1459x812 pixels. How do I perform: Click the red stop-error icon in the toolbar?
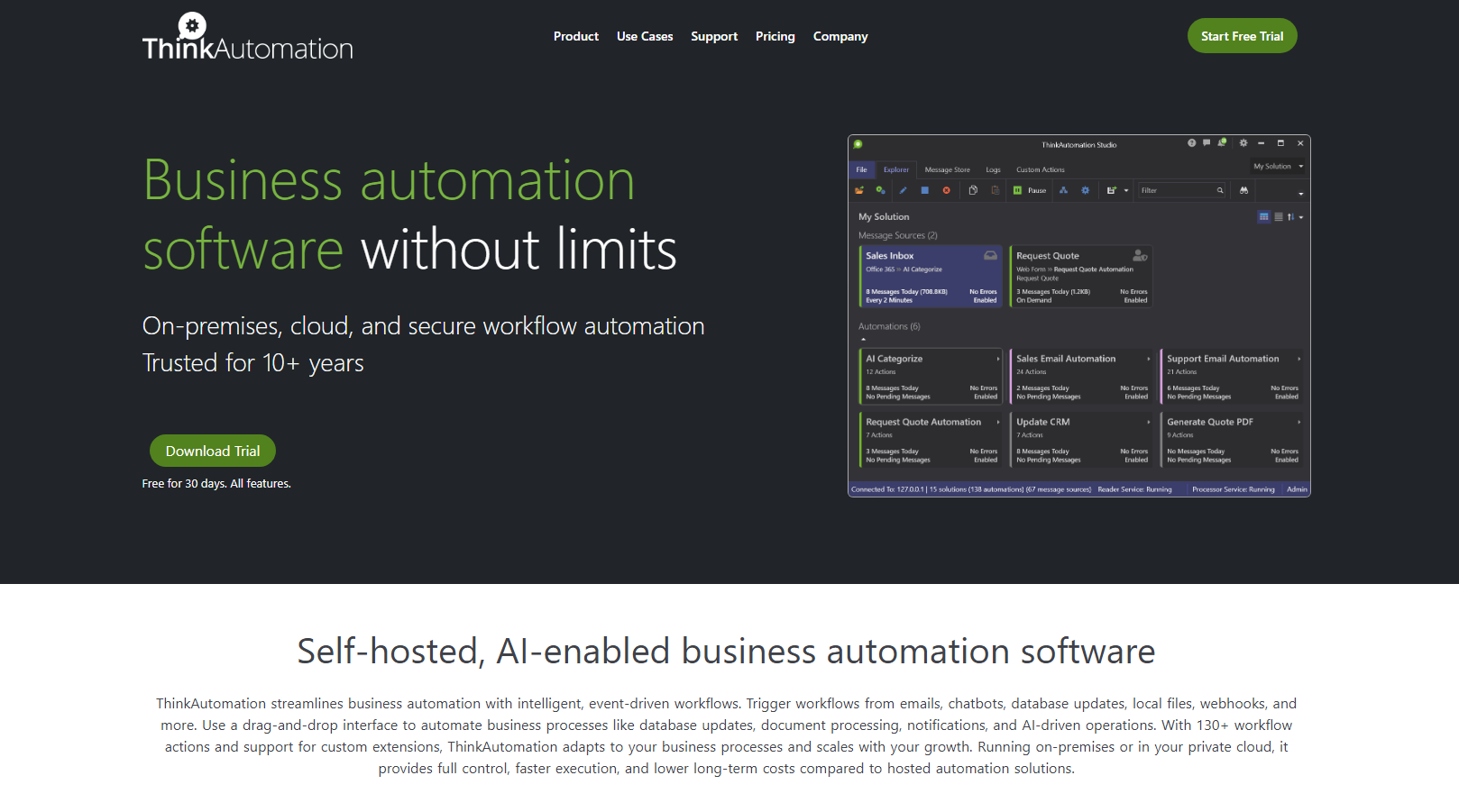(946, 191)
